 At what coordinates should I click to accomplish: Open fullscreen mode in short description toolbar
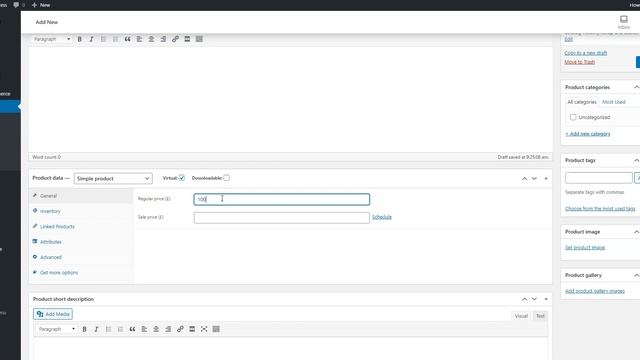tap(204, 329)
